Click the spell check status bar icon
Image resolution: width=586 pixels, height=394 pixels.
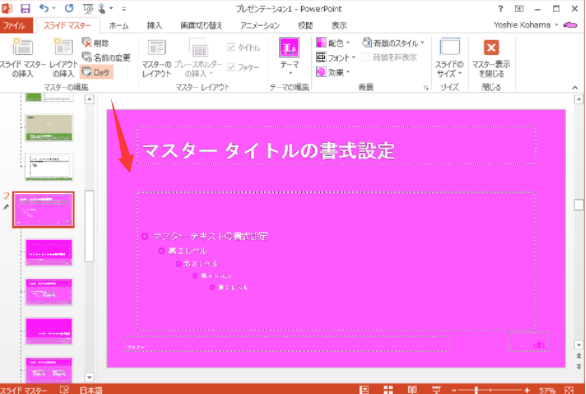(64, 390)
